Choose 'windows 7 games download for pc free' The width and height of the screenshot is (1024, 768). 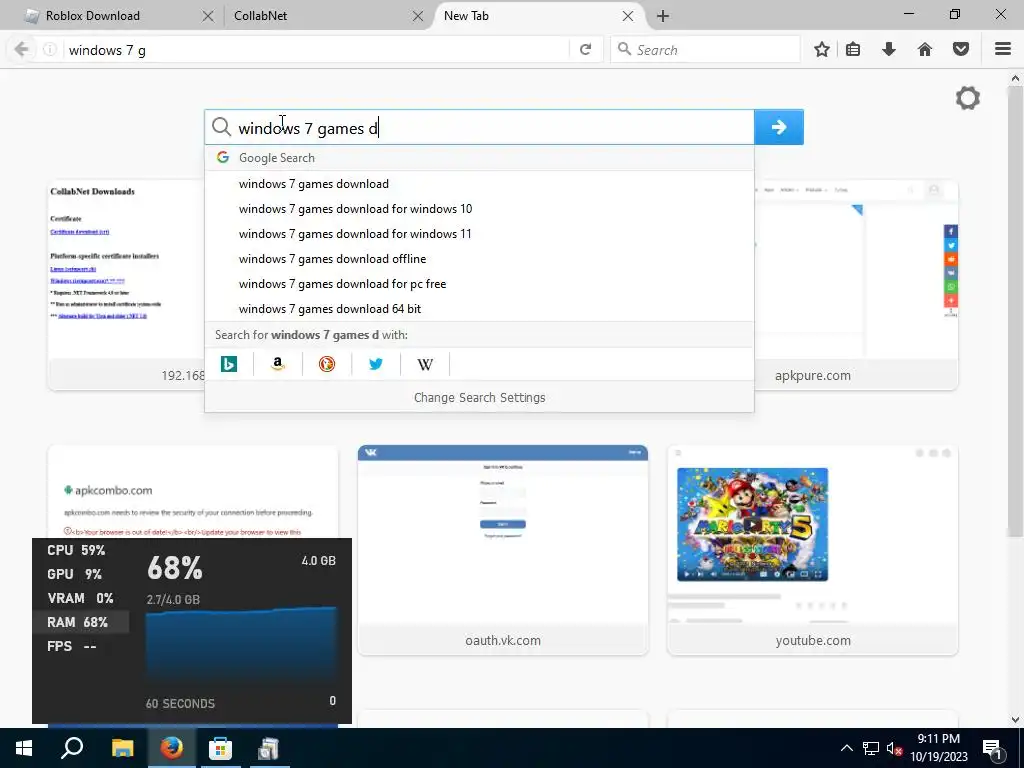[479, 284]
